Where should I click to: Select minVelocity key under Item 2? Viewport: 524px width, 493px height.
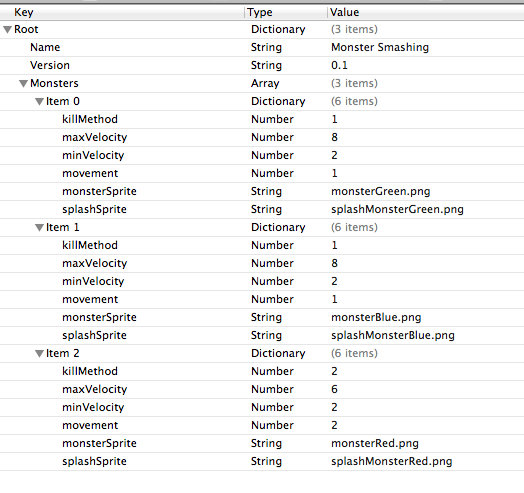coord(93,407)
